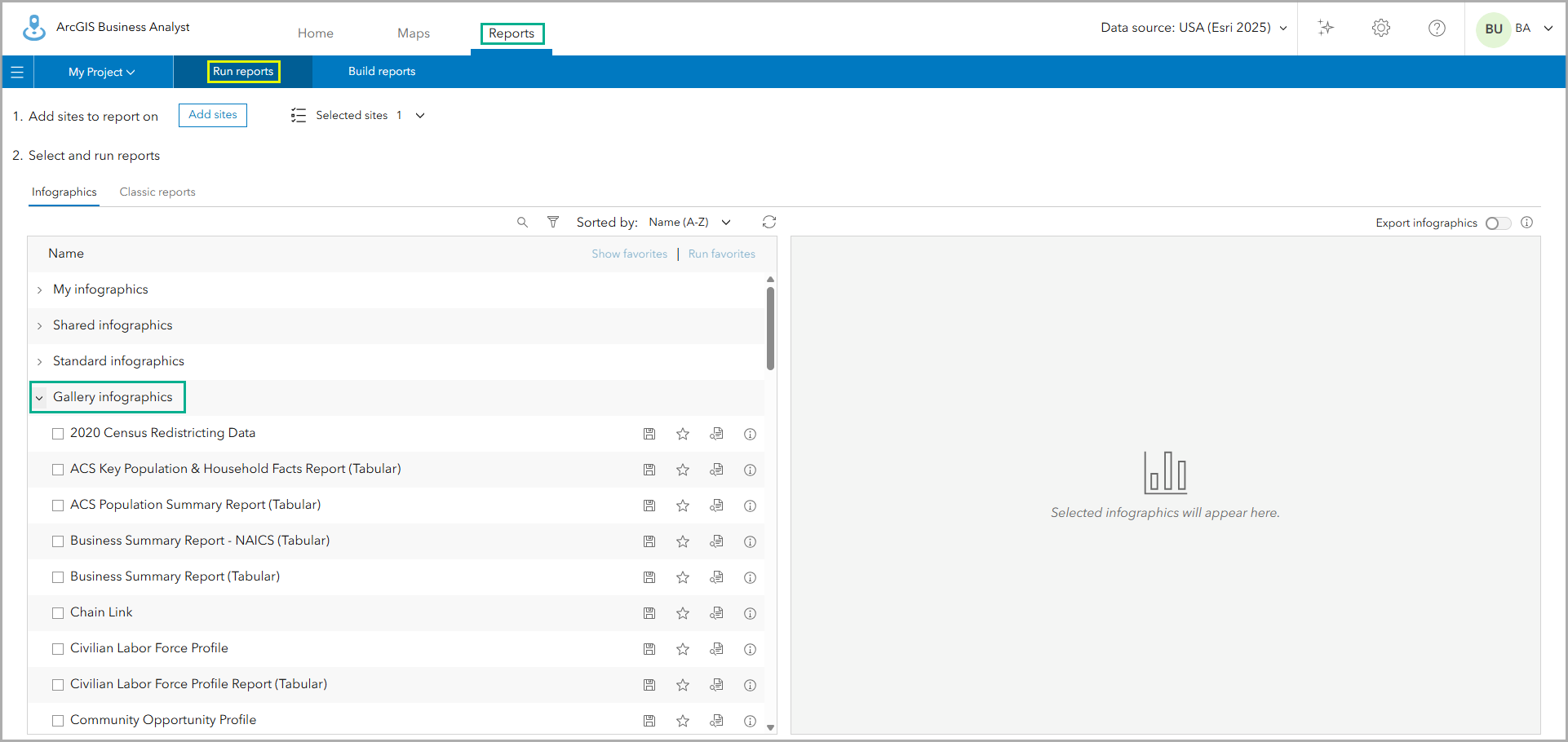Screen dimensions: 1568x742
Task: Save the Community Opportunity Profile infographic
Action: pyautogui.click(x=649, y=721)
